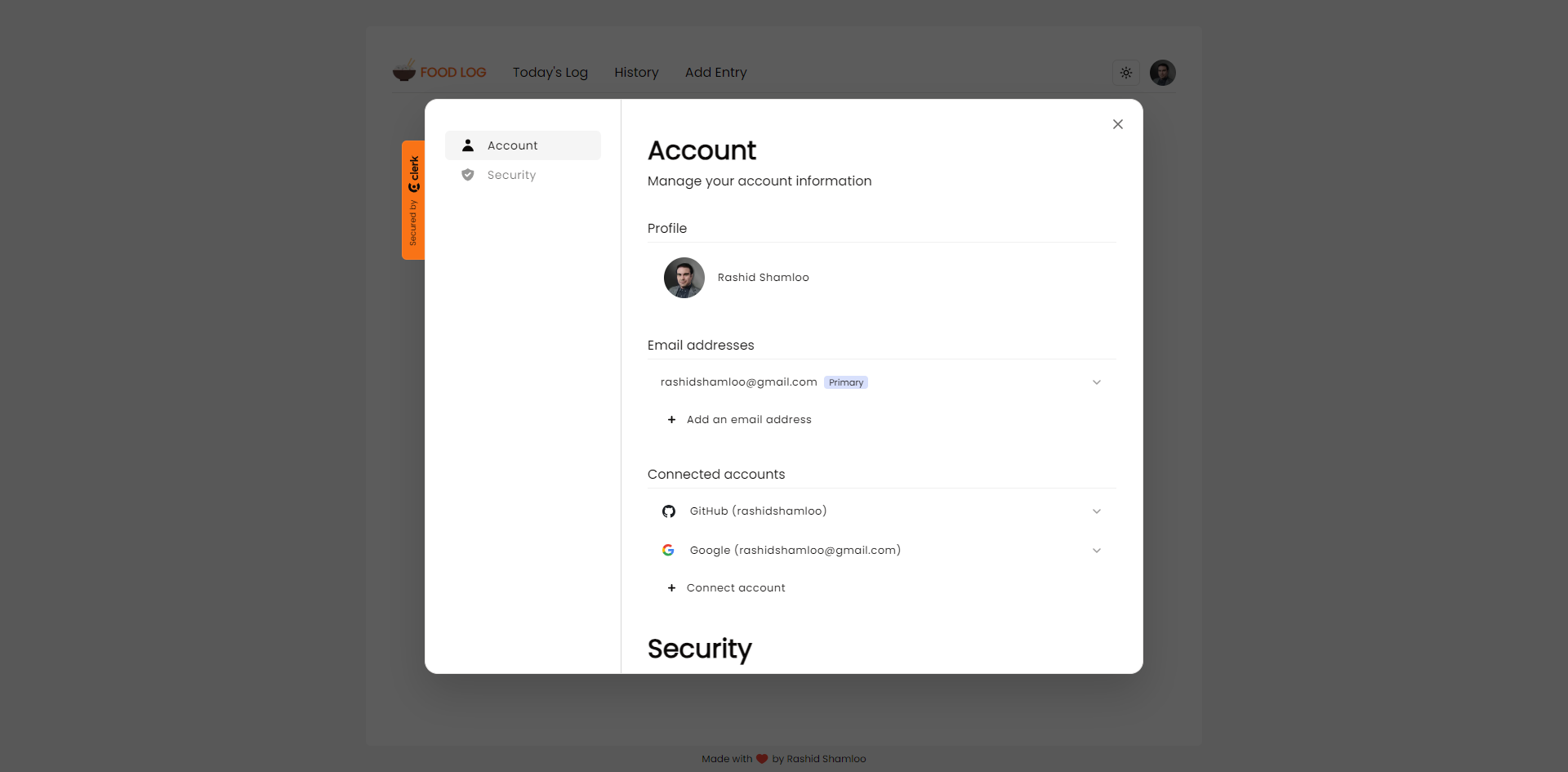Click the GitHub (rashidshamloo) account label
Screen dimensions: 1568x772
point(758,511)
